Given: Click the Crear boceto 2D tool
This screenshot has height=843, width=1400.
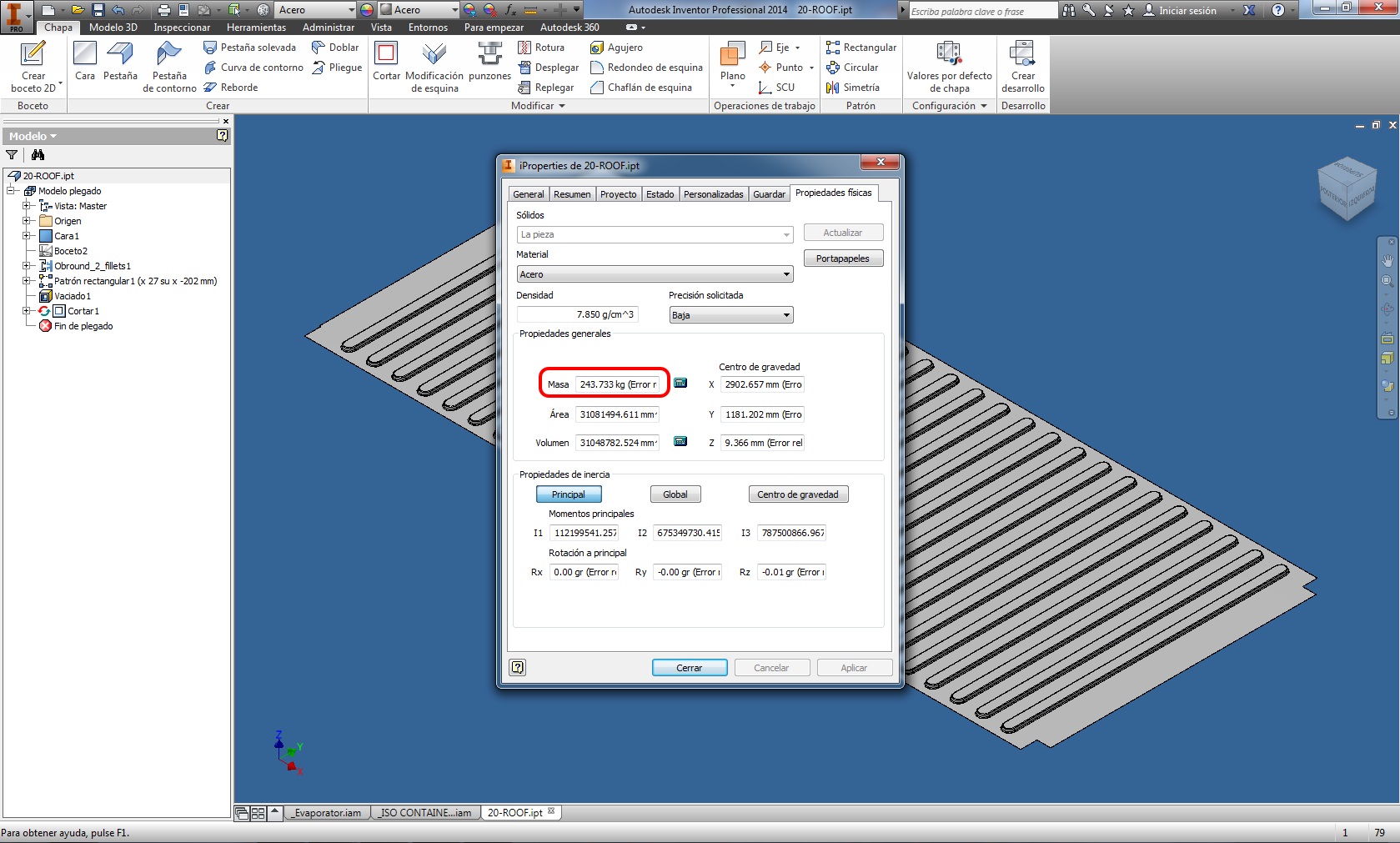Looking at the screenshot, I should 33,67.
